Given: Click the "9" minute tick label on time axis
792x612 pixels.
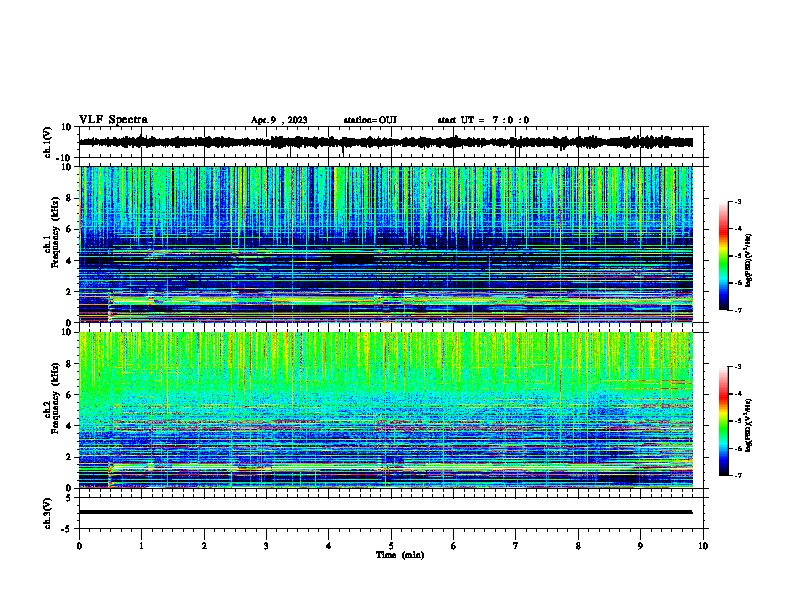Looking at the screenshot, I should [x=640, y=546].
